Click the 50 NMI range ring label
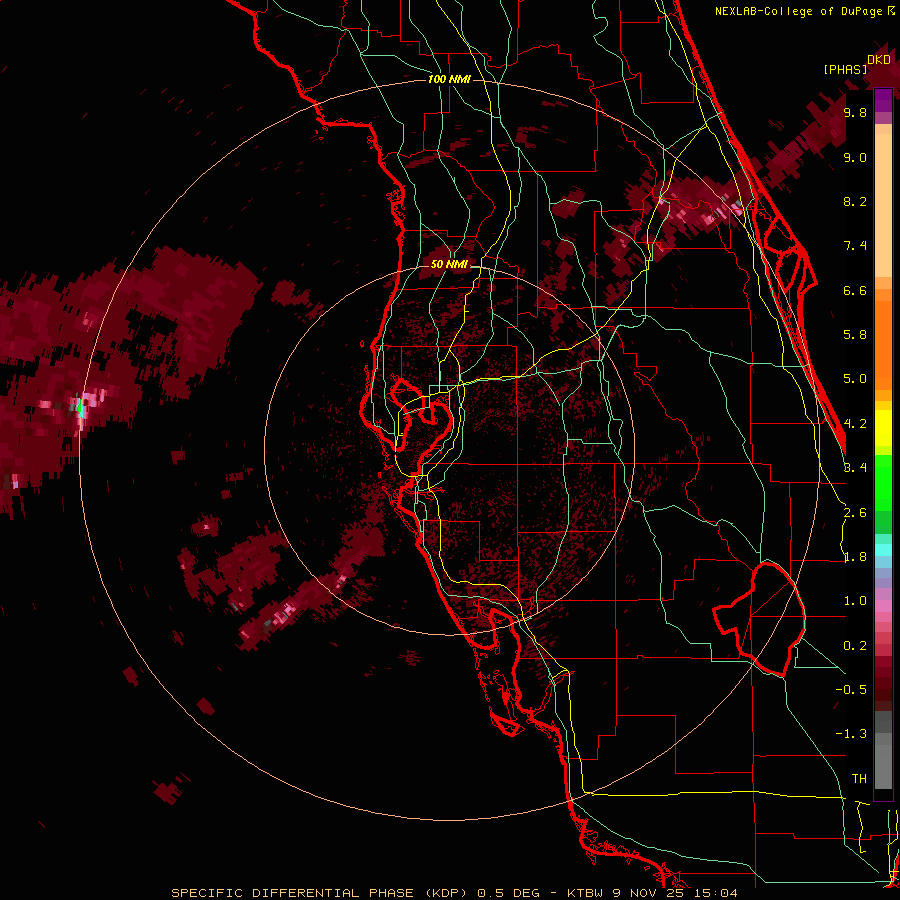This screenshot has height=900, width=900. 449,265
